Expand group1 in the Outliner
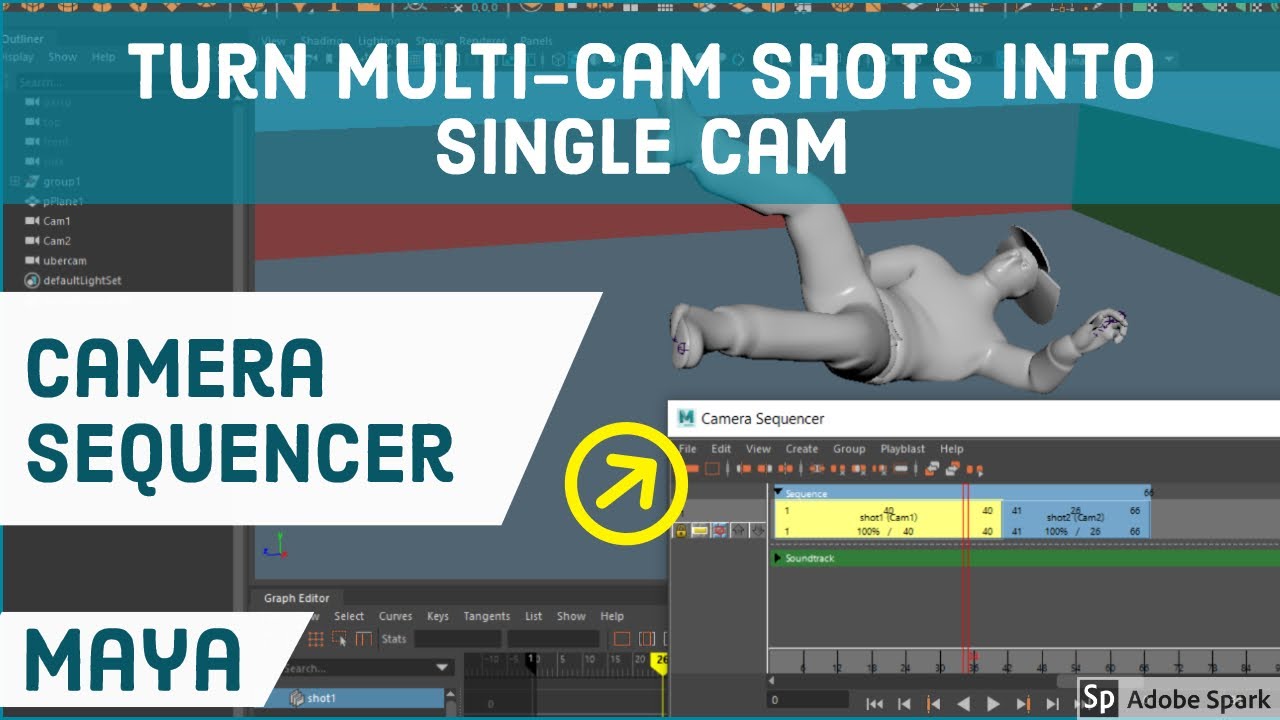 15,181
